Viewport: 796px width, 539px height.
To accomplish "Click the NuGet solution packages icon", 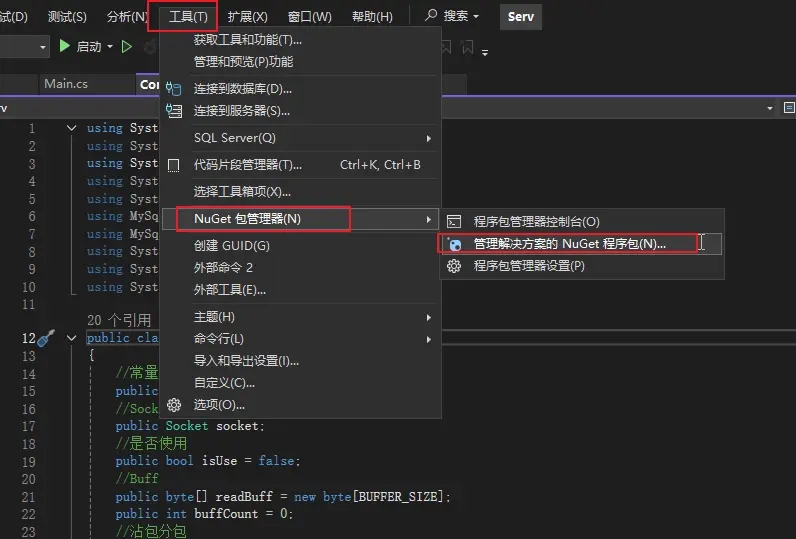I will 455,244.
